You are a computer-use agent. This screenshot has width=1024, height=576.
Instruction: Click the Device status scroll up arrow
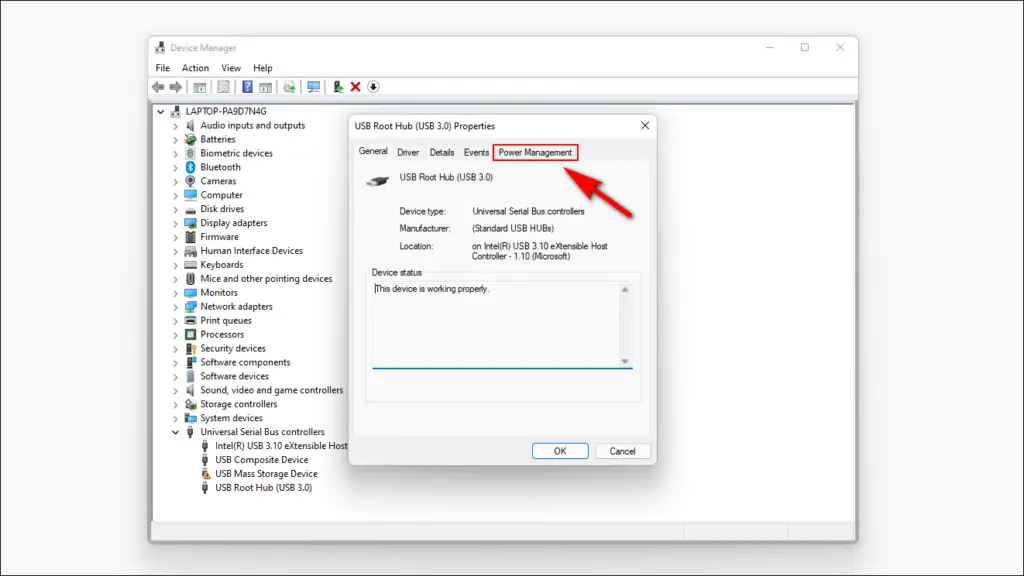point(625,289)
